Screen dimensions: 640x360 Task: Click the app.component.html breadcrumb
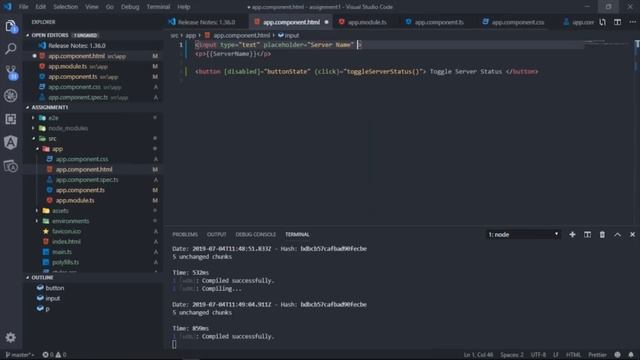click(x=241, y=36)
